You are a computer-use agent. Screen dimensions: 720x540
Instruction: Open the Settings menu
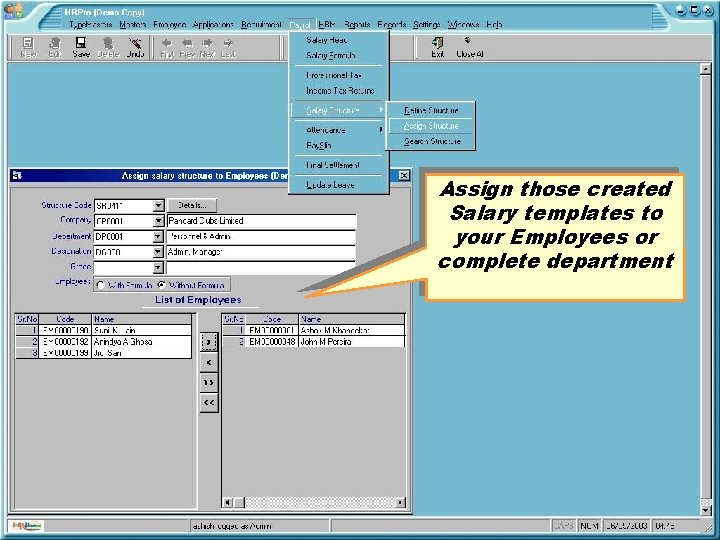pos(426,25)
